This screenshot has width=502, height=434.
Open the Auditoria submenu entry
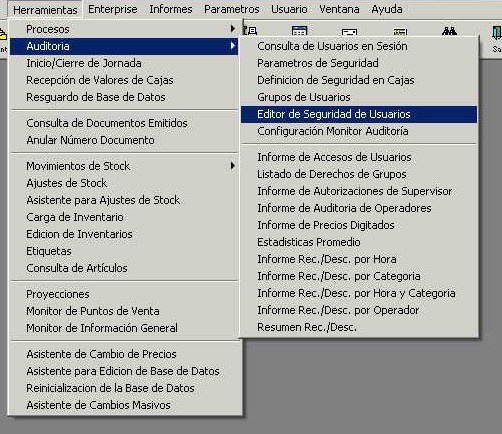coord(124,46)
